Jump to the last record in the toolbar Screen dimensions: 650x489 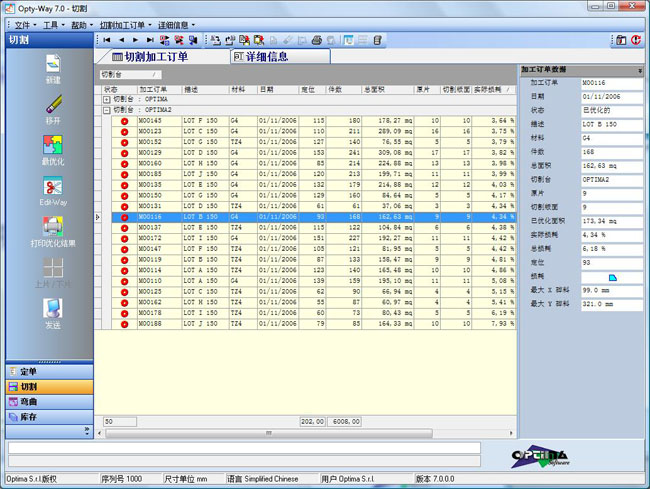click(x=150, y=40)
